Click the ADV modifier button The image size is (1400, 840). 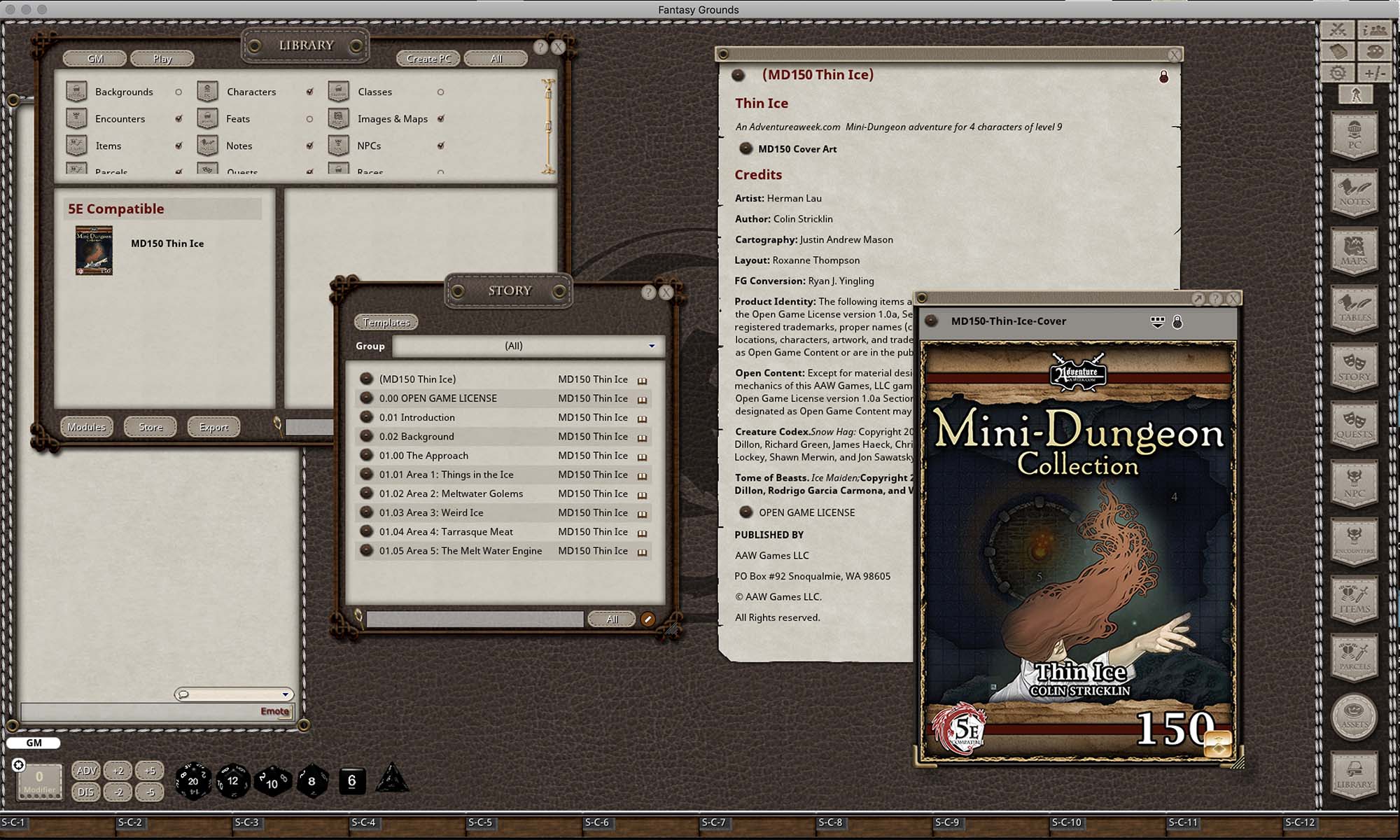[86, 771]
